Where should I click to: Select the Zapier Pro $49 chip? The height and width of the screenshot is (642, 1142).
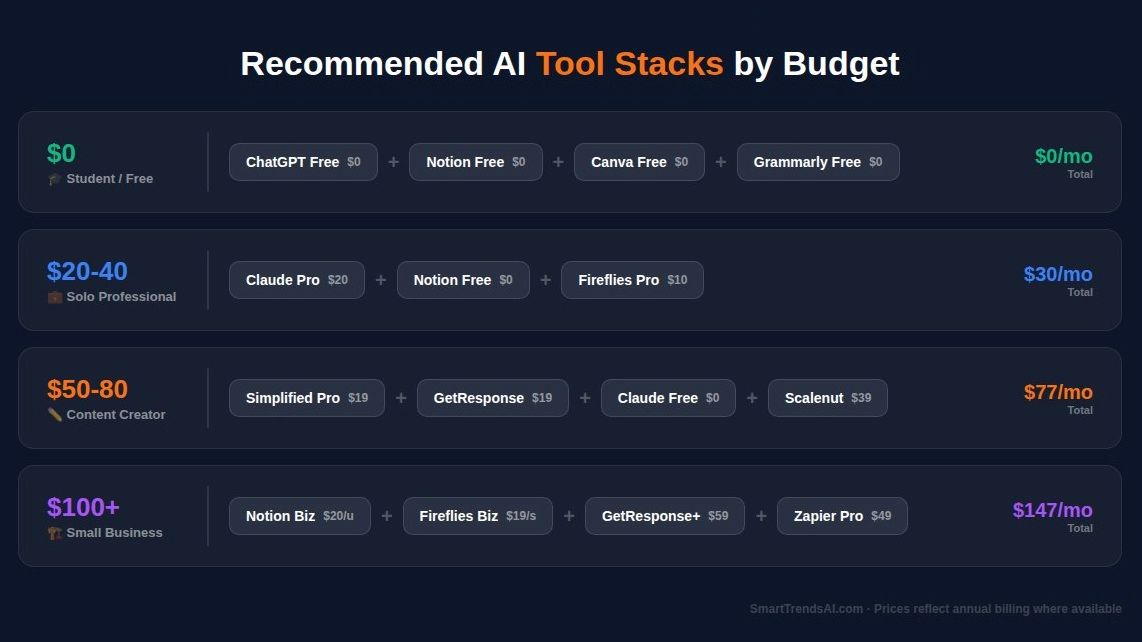pos(842,516)
